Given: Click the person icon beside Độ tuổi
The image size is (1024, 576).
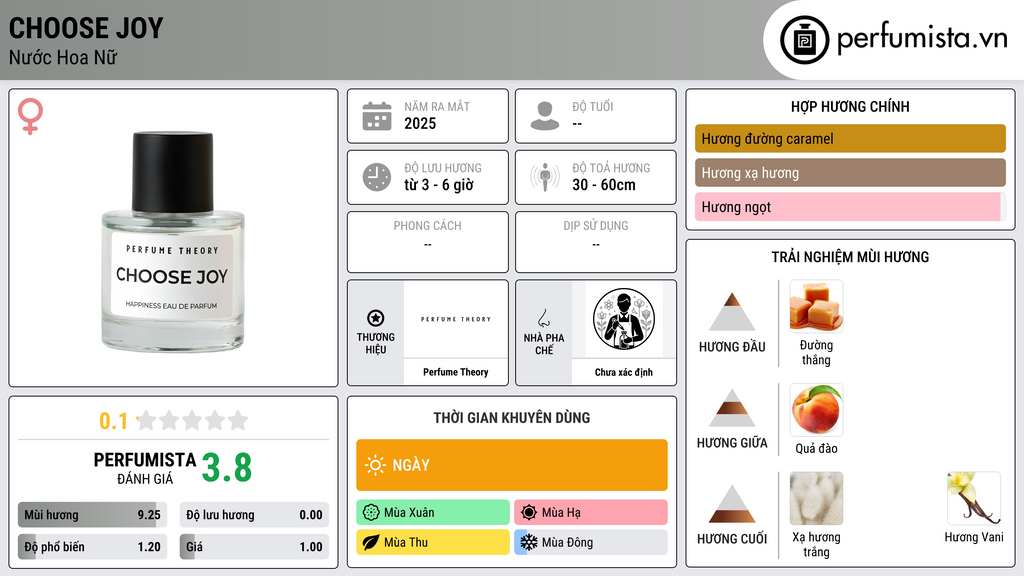Looking at the screenshot, I should pos(545,116).
